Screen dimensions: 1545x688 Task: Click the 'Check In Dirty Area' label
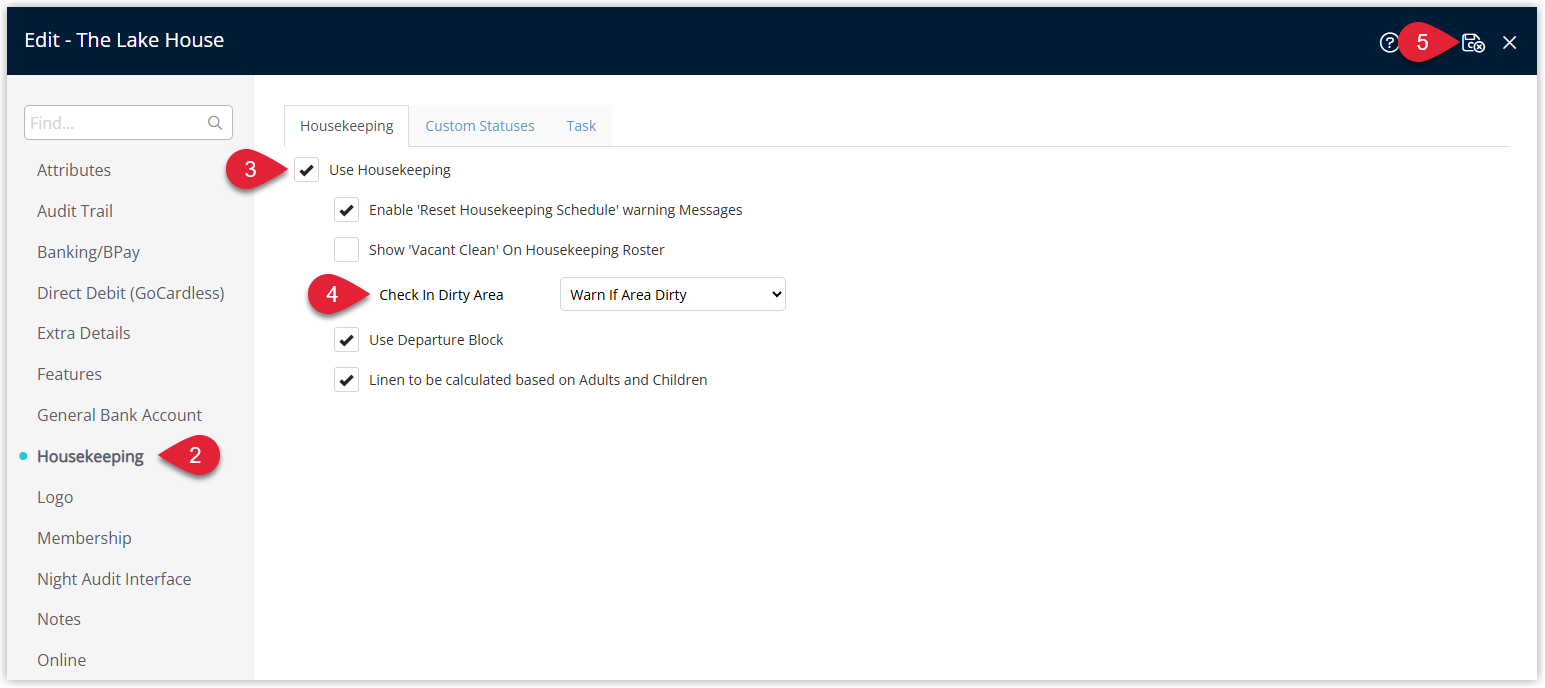click(x=441, y=295)
